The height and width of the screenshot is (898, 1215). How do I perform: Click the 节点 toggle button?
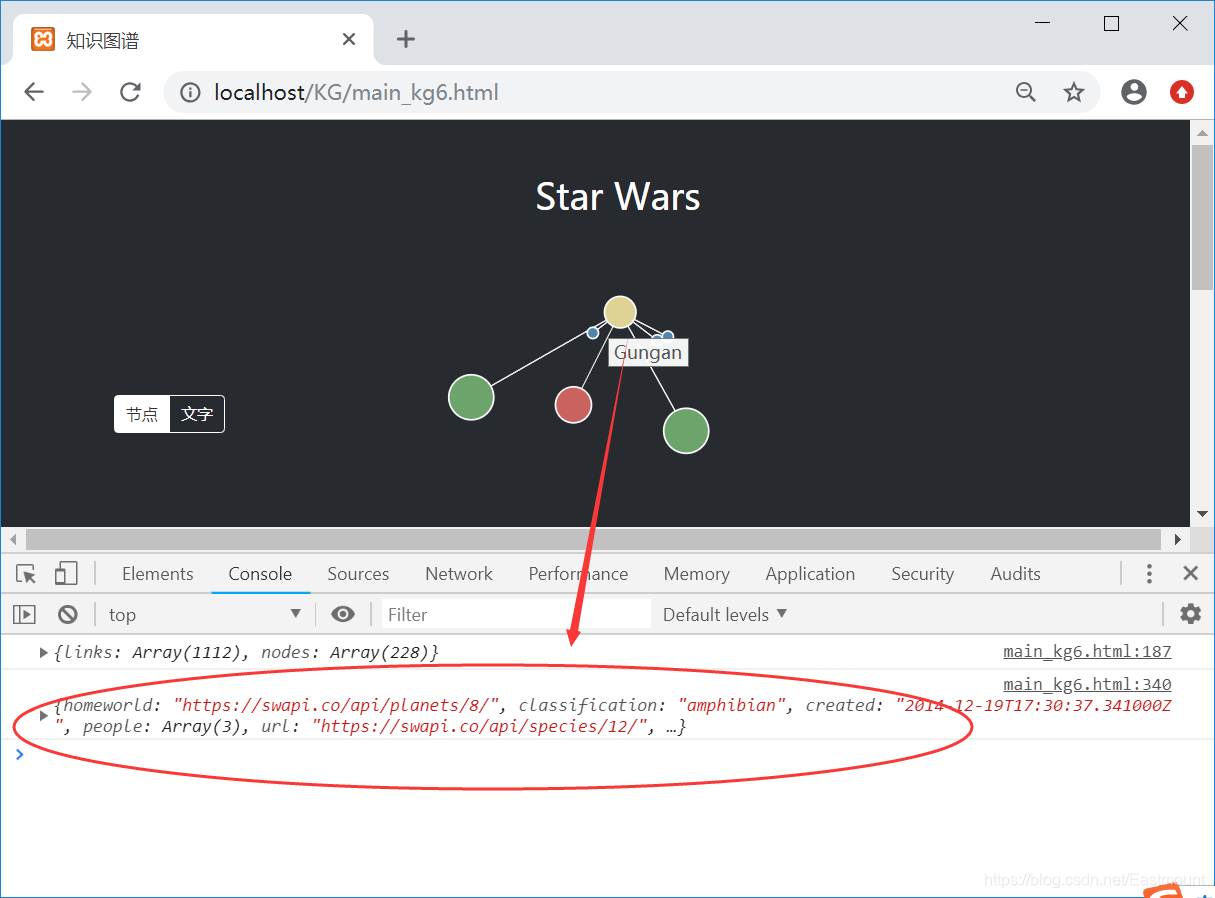pos(142,414)
